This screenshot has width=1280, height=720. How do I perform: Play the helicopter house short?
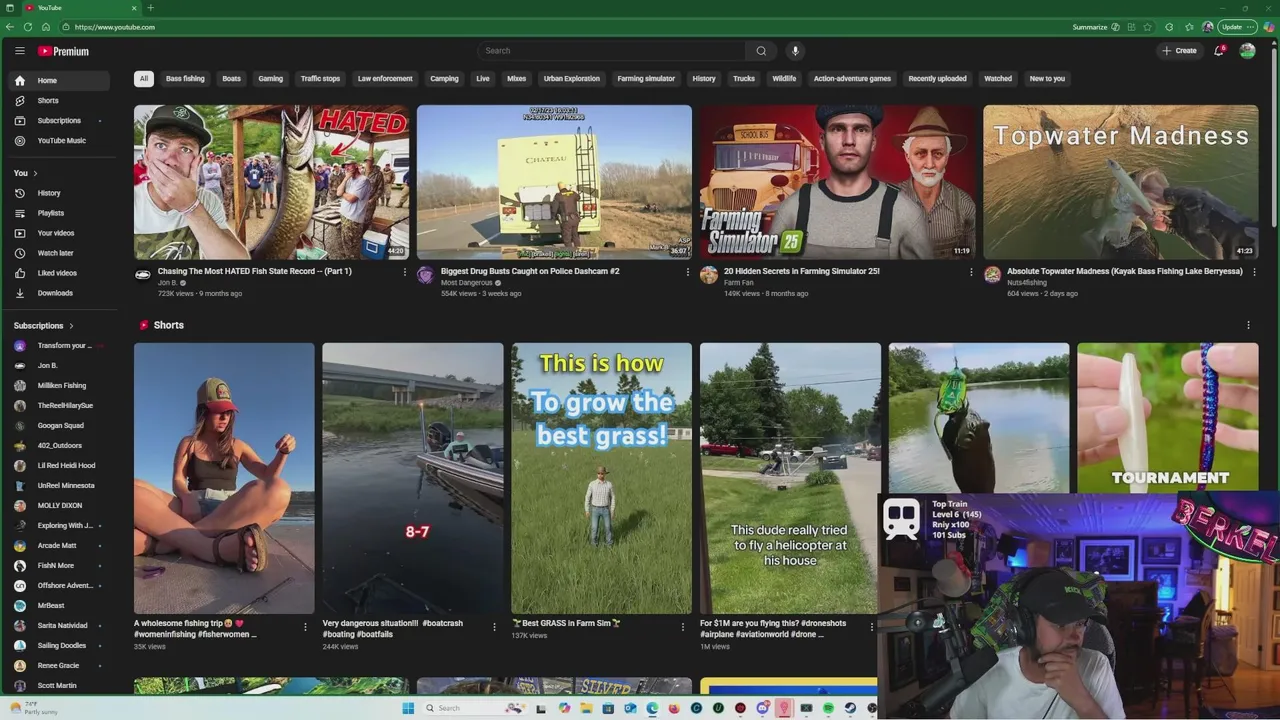pyautogui.click(x=790, y=478)
